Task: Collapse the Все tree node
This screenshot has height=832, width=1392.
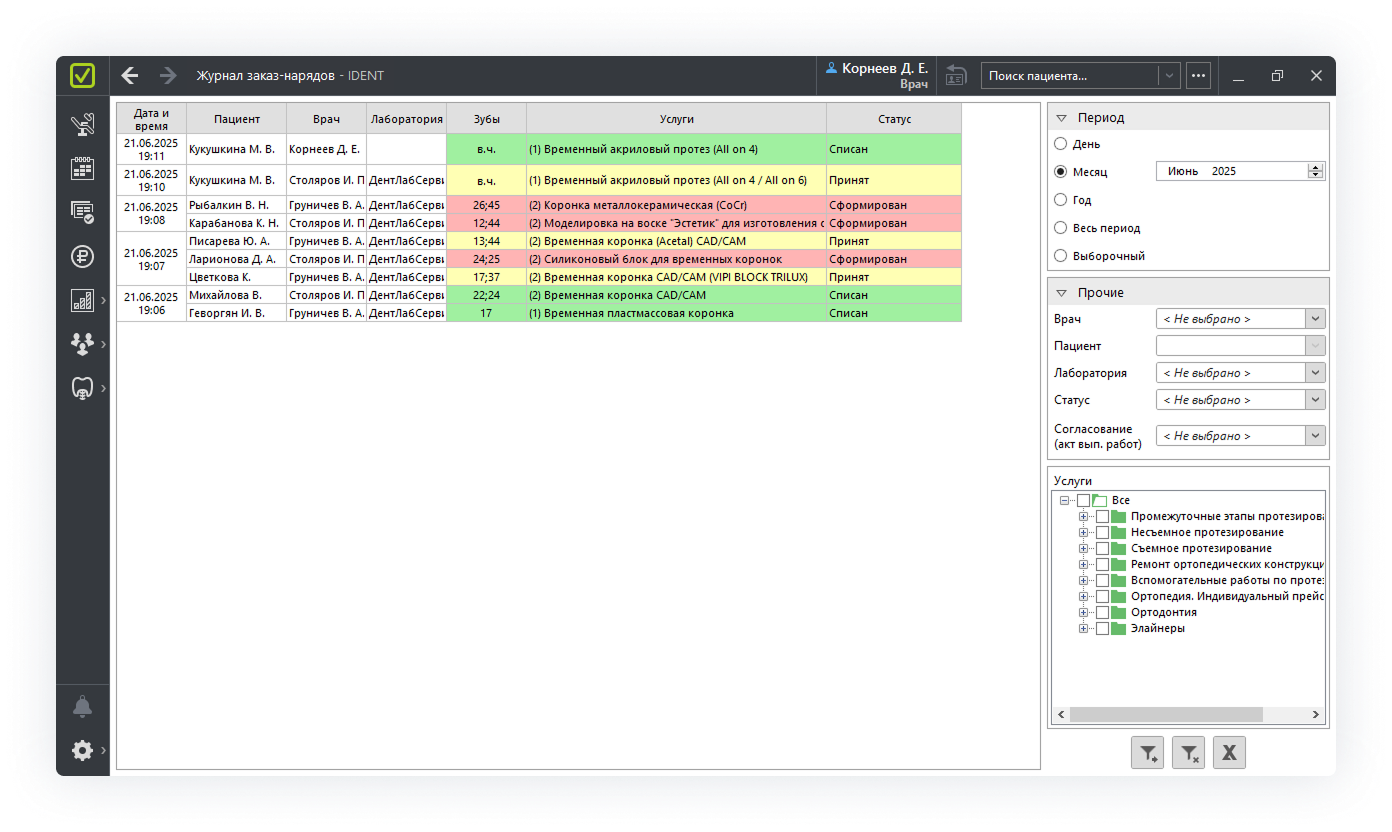Action: click(x=1065, y=500)
